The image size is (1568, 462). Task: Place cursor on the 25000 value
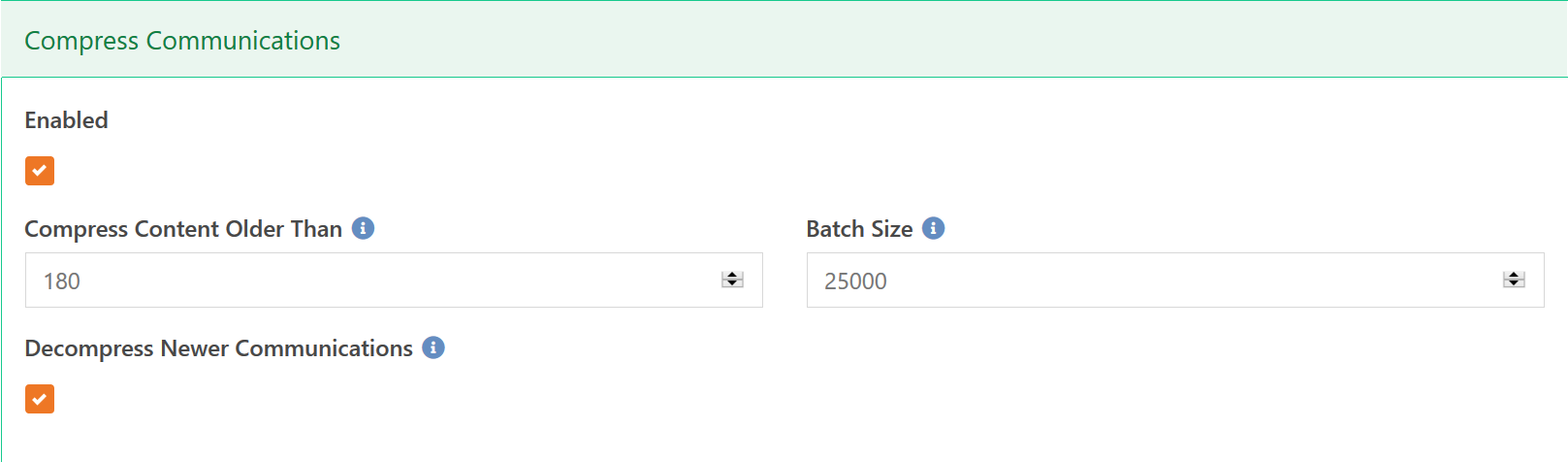[855, 281]
